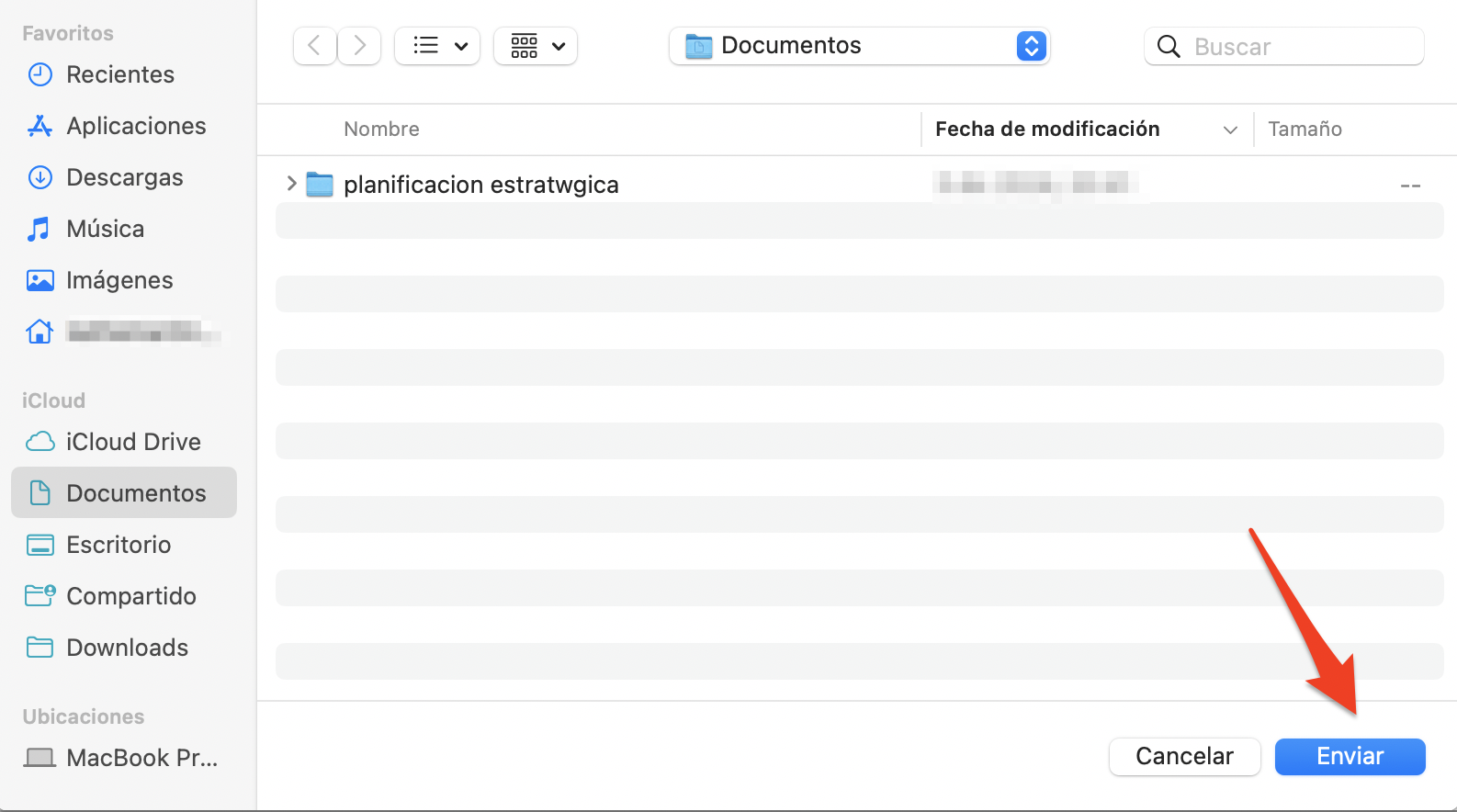The height and width of the screenshot is (812, 1457).
Task: Toggle sort order chevron on date column
Action: (1231, 130)
